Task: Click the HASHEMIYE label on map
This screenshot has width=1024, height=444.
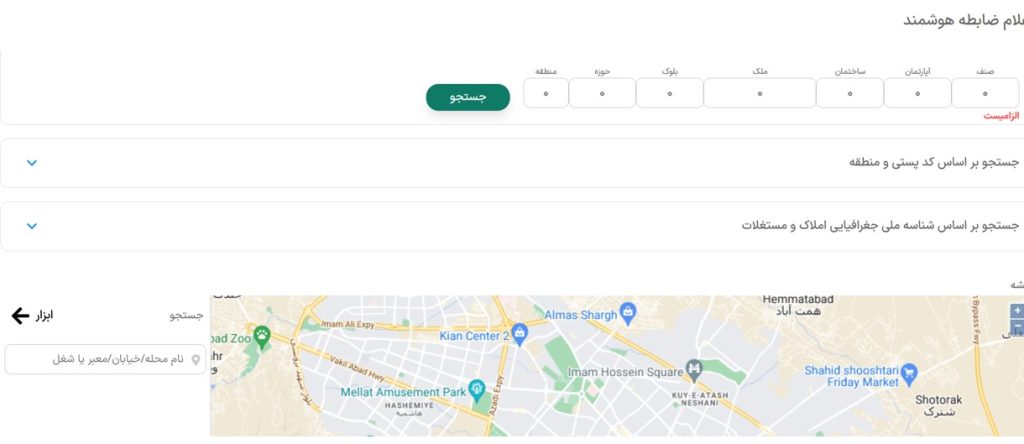Action: (x=409, y=405)
